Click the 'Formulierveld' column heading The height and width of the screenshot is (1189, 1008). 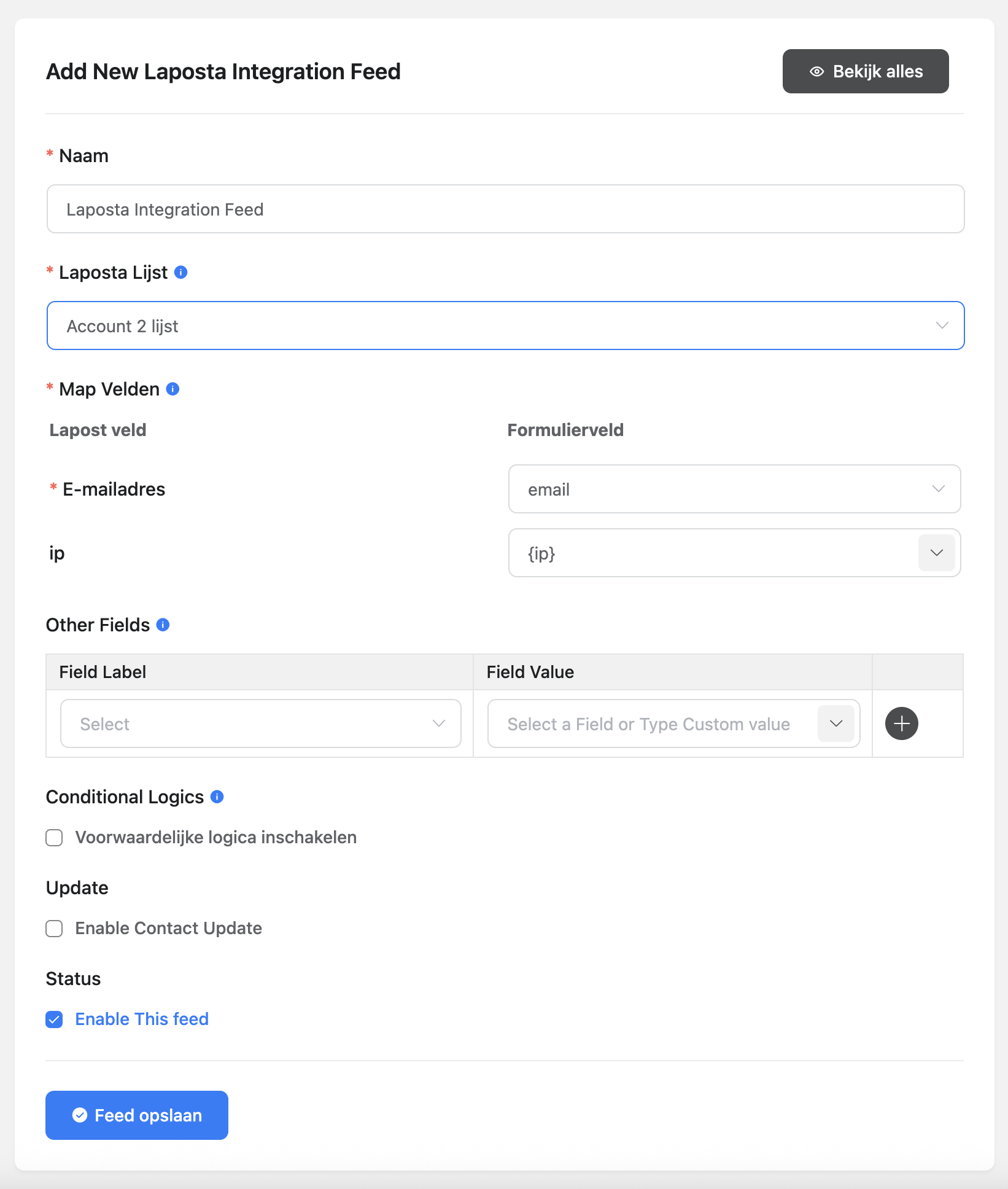click(x=565, y=430)
